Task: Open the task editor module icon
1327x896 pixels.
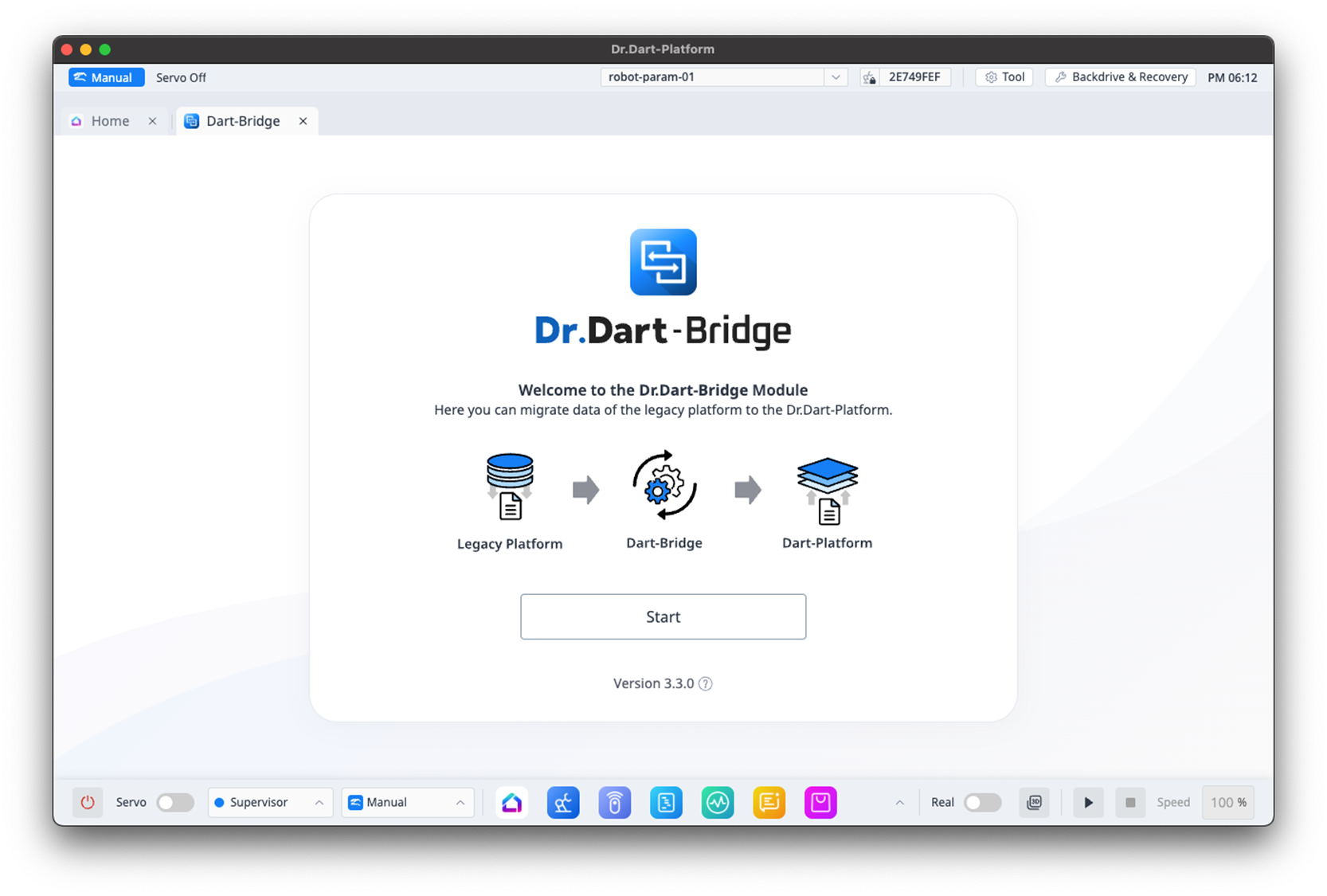Action: coord(666,802)
